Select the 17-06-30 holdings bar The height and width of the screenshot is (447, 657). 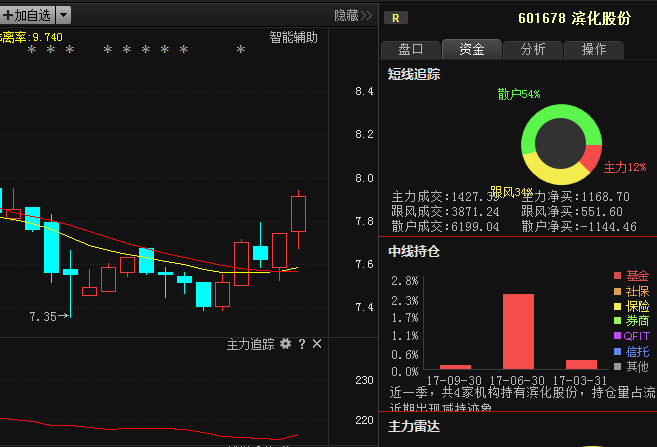point(518,331)
